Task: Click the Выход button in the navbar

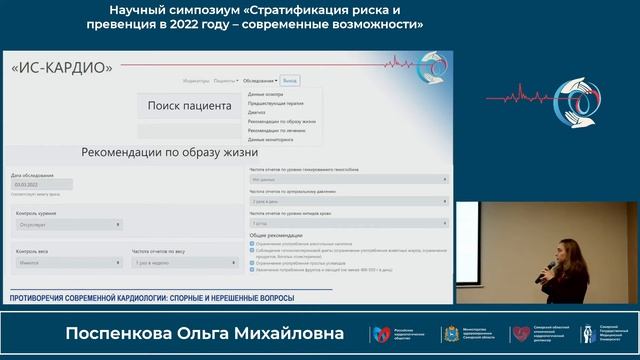Action: click(290, 81)
